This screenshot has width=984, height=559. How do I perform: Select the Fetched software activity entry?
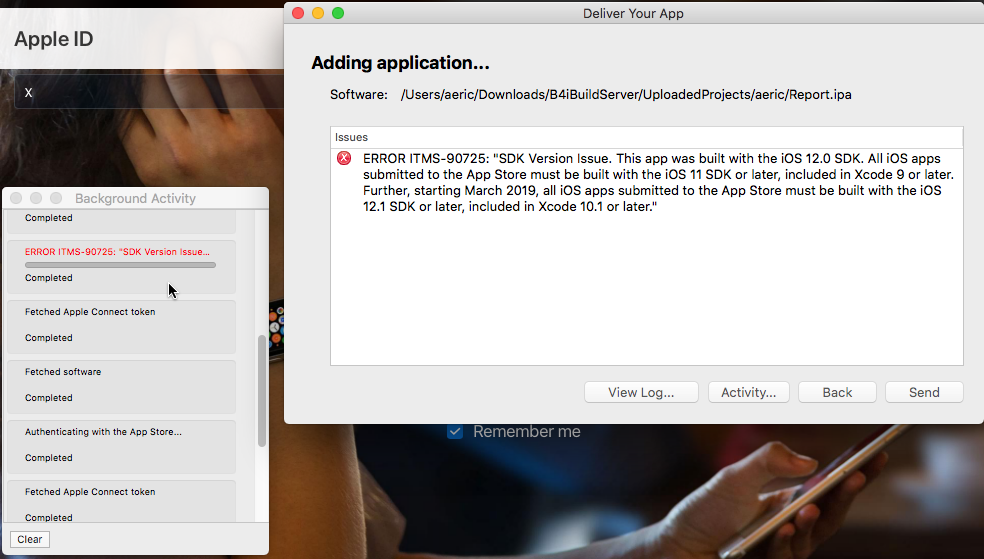pyautogui.click(x=121, y=386)
